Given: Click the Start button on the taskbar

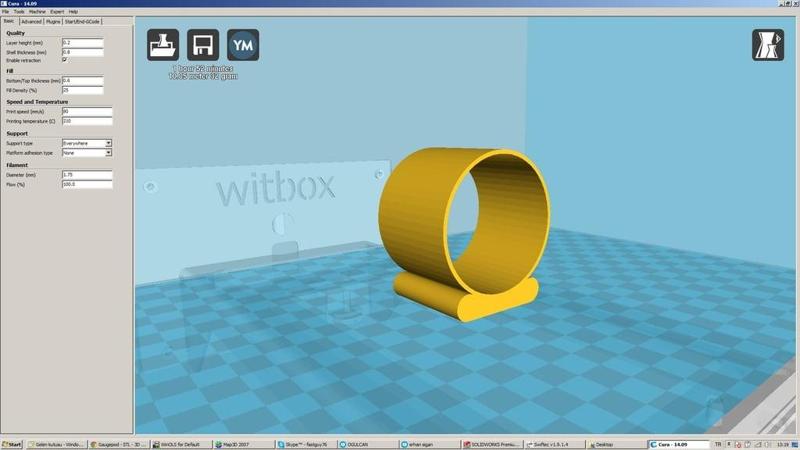Looking at the screenshot, I should tap(12, 444).
